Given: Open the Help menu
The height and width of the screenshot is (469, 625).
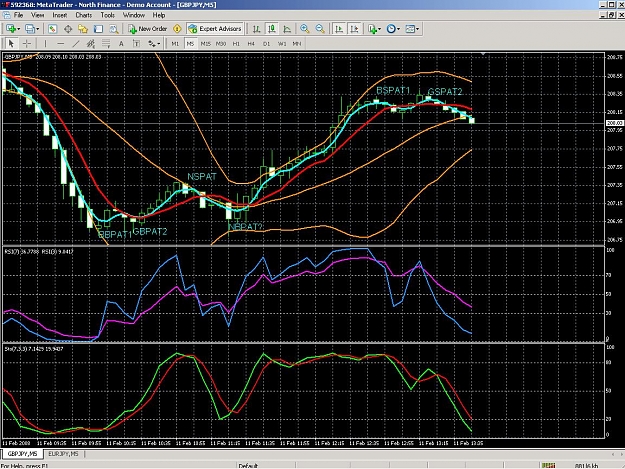Looking at the screenshot, I should pyautogui.click(x=159, y=15).
